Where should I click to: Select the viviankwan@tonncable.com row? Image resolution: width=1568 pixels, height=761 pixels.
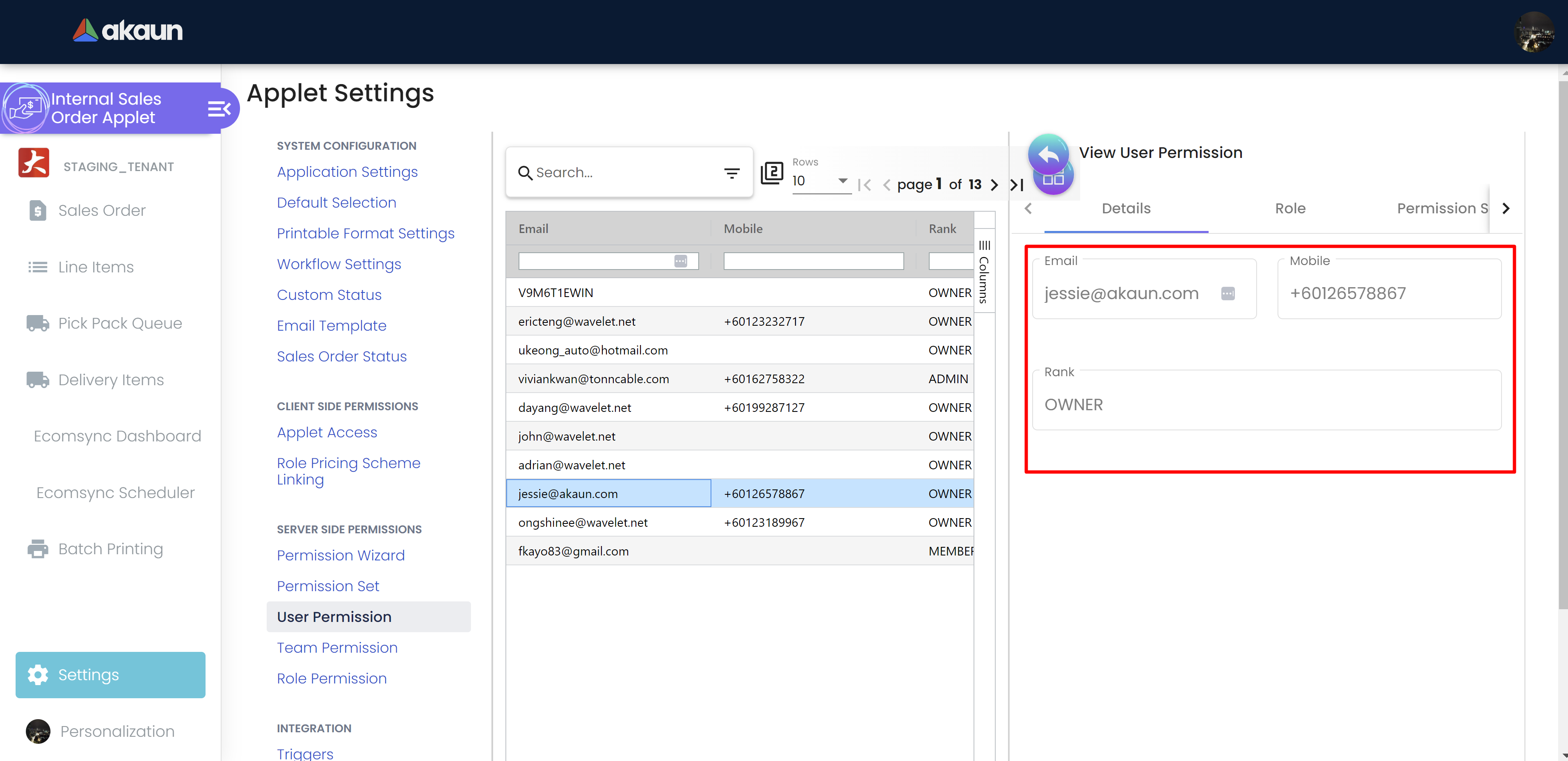click(x=593, y=379)
